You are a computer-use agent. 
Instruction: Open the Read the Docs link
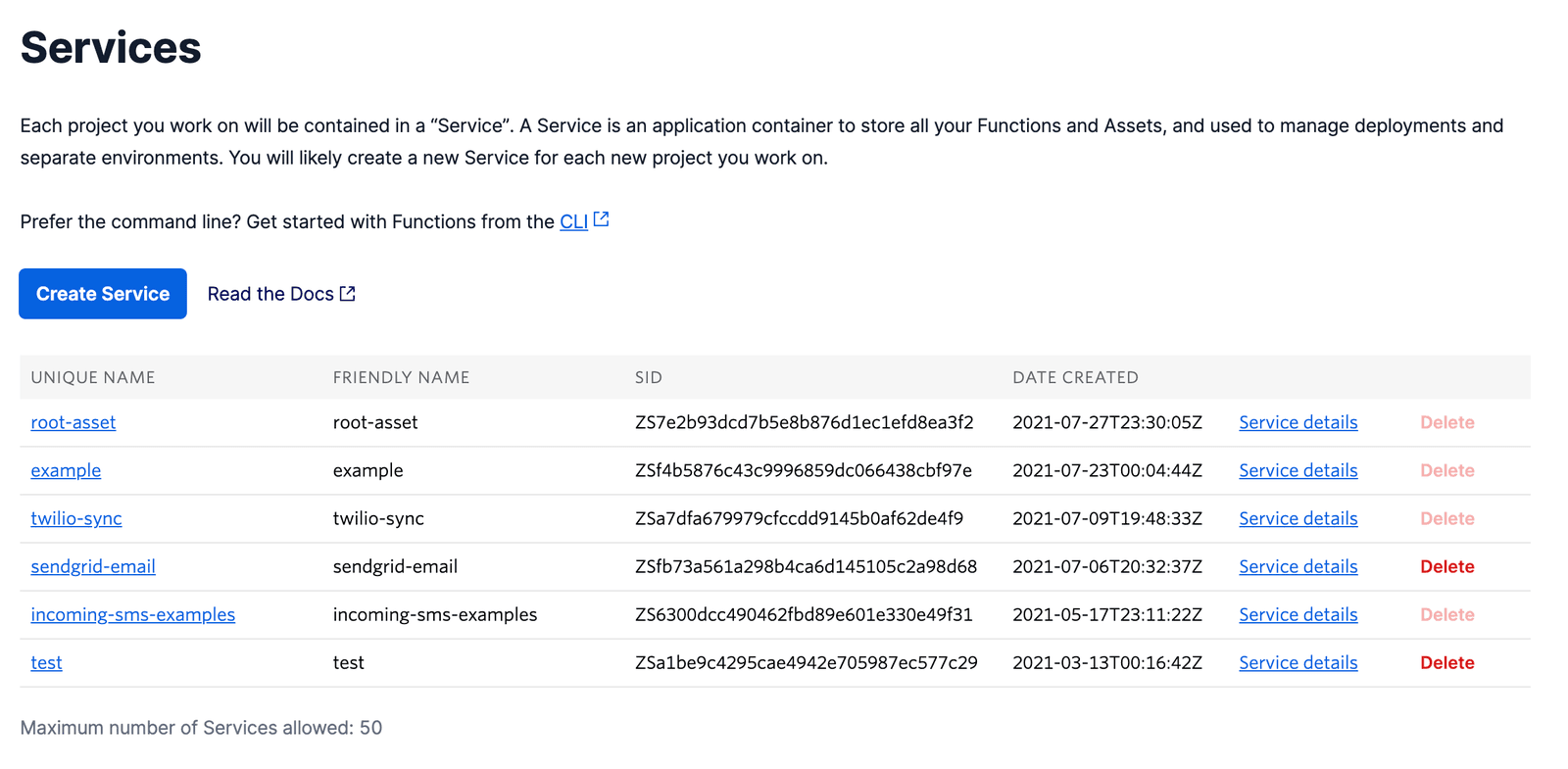[x=270, y=294]
